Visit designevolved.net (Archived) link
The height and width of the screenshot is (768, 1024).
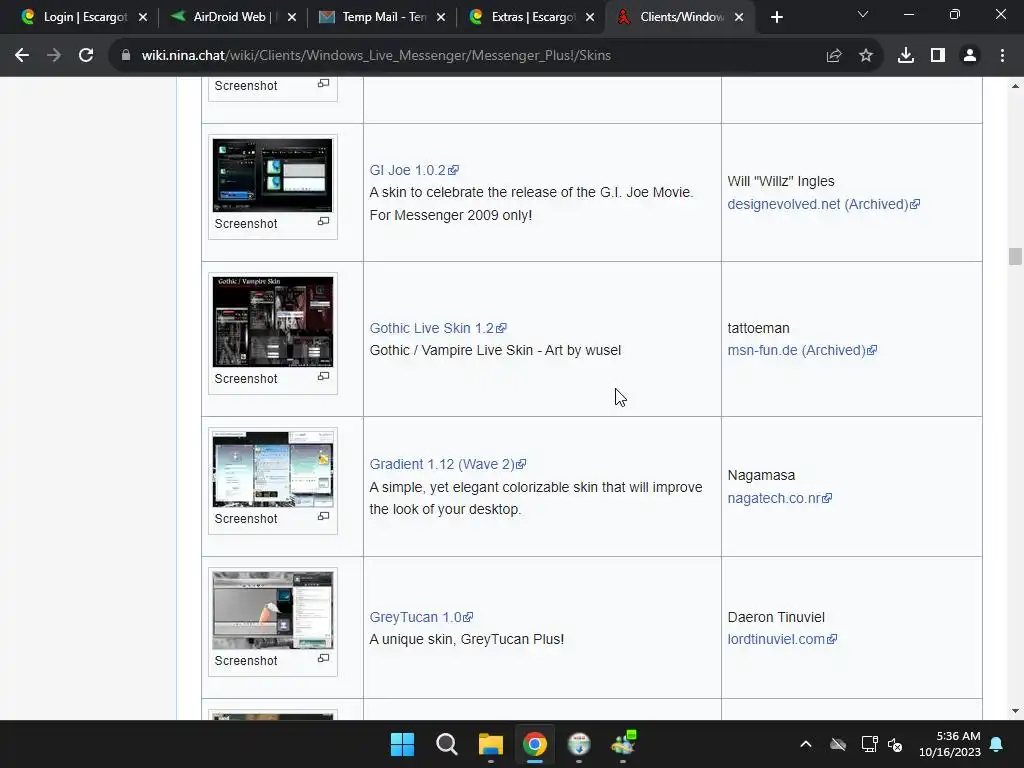point(824,204)
